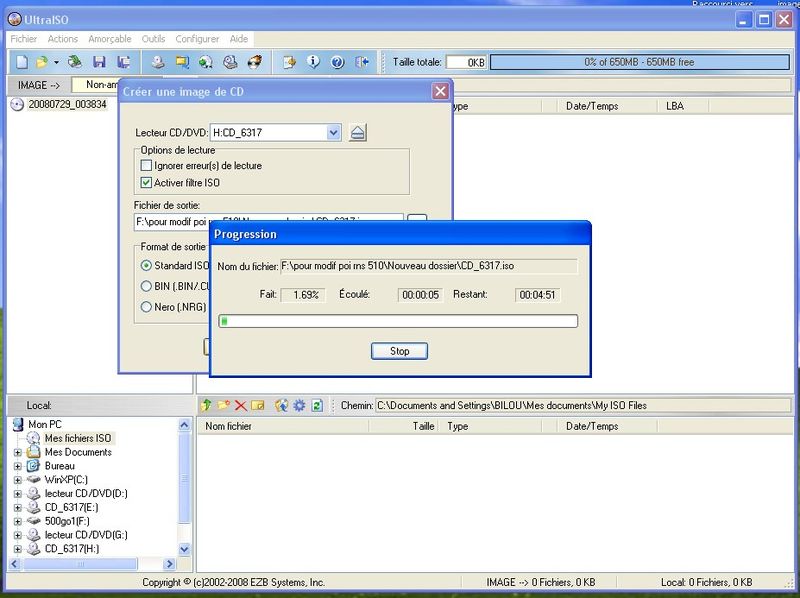The width and height of the screenshot is (800, 598).
Task: Click the Make CD/DVD image icon
Action: [158, 62]
